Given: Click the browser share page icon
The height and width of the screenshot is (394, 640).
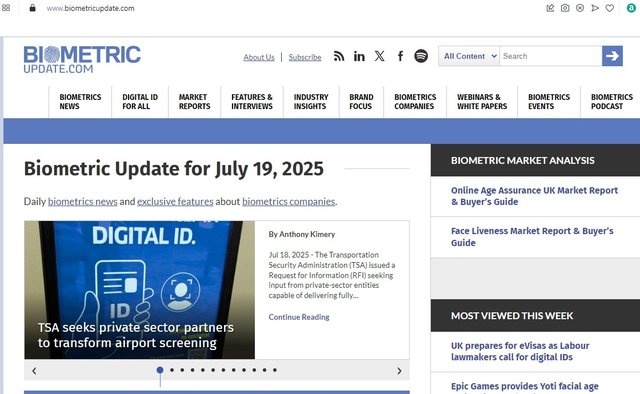Looking at the screenshot, I should tap(550, 8).
